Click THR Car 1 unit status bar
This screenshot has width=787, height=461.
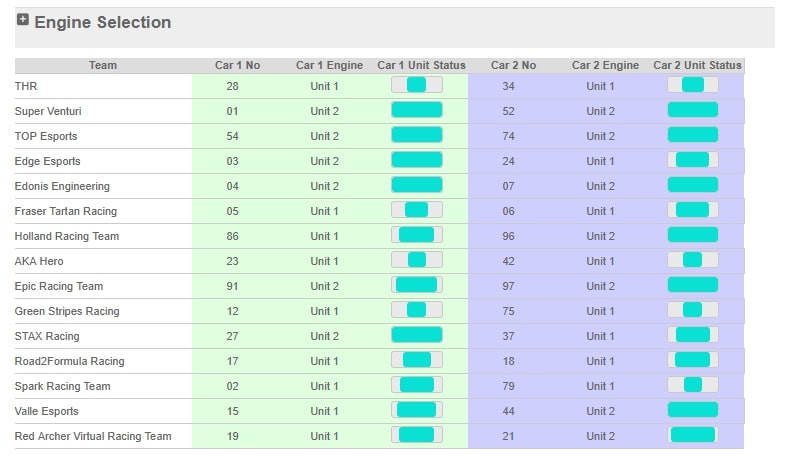click(x=416, y=86)
